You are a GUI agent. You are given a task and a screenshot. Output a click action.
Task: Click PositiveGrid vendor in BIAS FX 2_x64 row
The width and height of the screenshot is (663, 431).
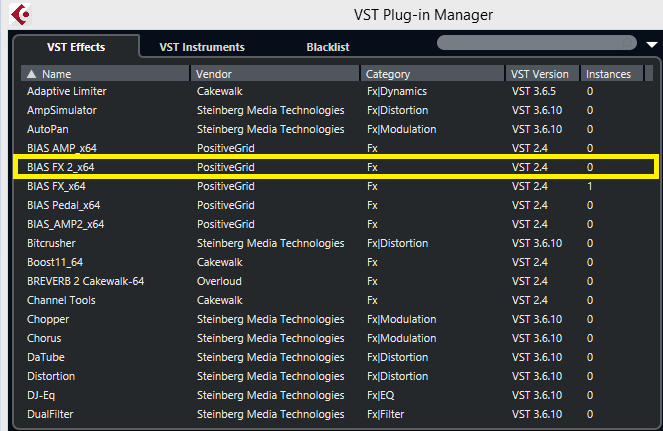pyautogui.click(x=225, y=167)
